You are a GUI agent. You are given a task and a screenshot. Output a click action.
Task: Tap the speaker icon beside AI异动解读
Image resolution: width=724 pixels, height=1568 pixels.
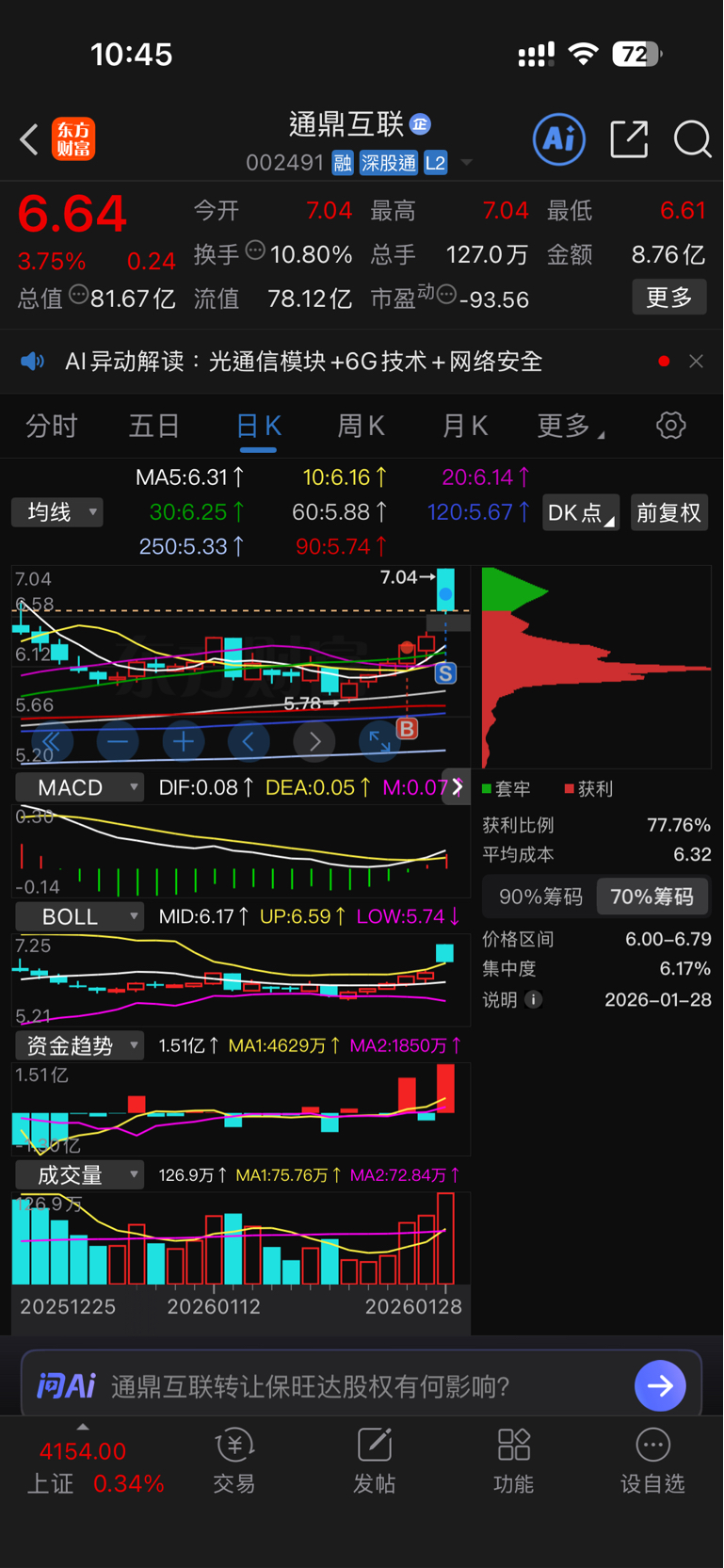click(33, 362)
